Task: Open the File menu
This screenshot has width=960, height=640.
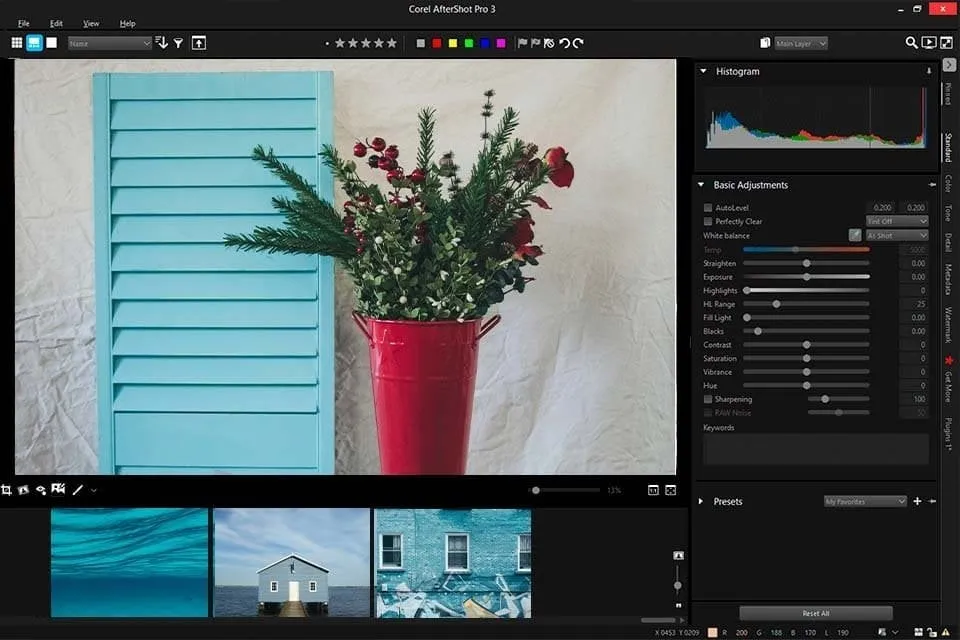Action: point(24,23)
